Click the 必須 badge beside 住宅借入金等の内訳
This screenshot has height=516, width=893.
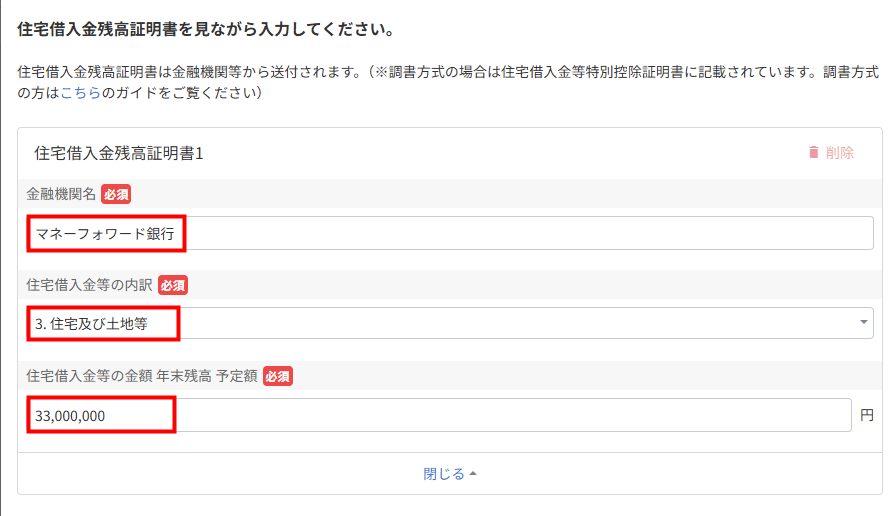coord(173,285)
